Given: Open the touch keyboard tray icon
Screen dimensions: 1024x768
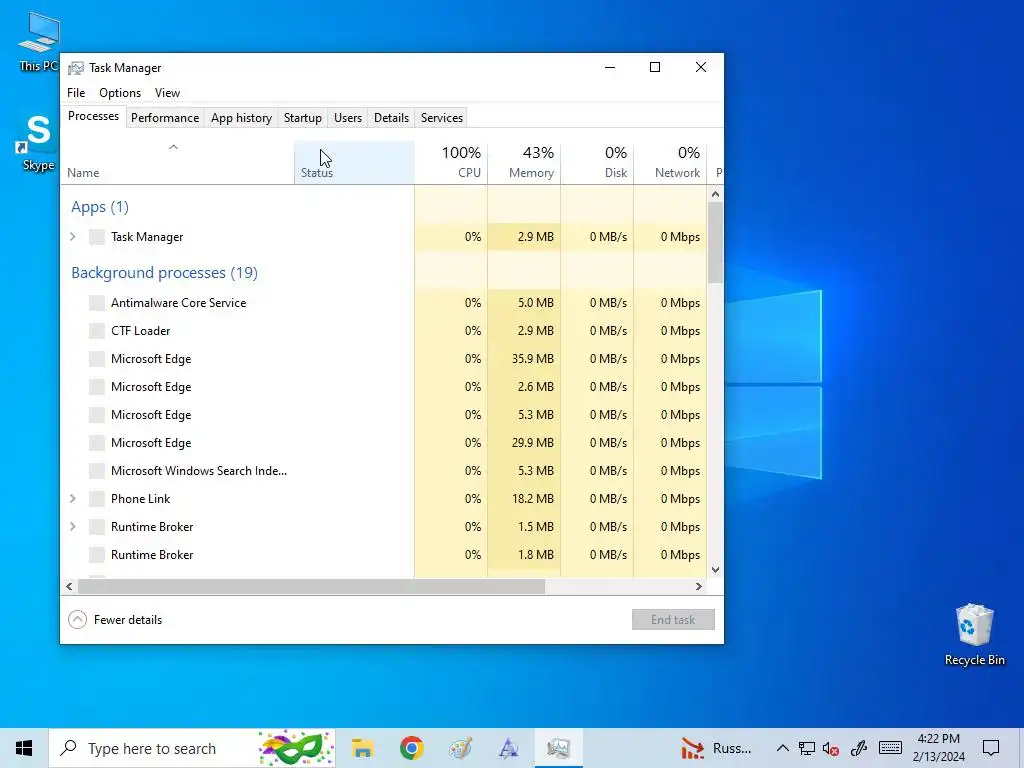Looking at the screenshot, I should click(890, 748).
